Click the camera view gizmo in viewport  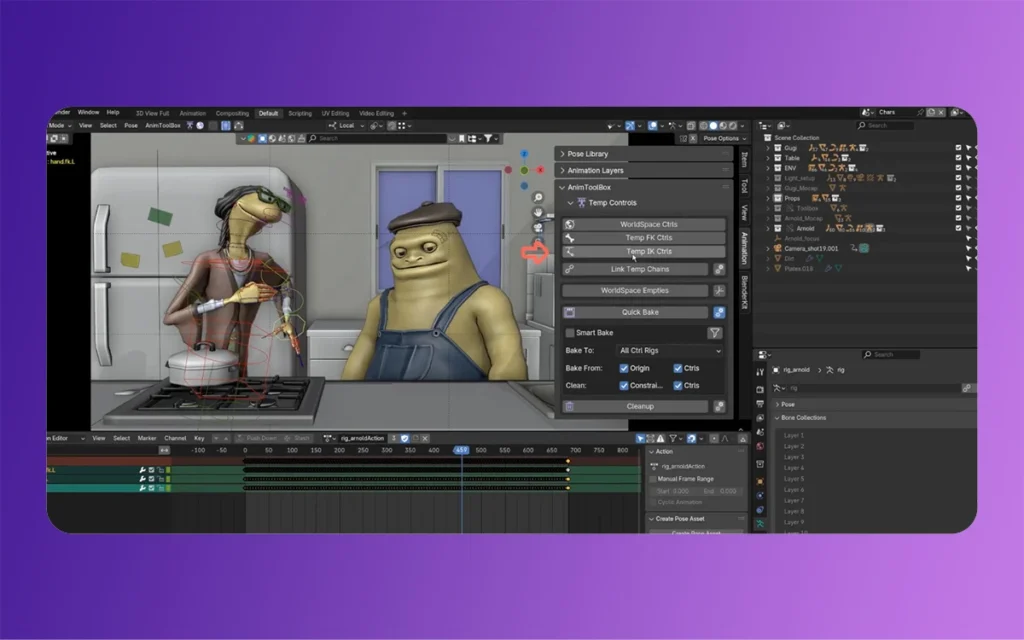[538, 227]
